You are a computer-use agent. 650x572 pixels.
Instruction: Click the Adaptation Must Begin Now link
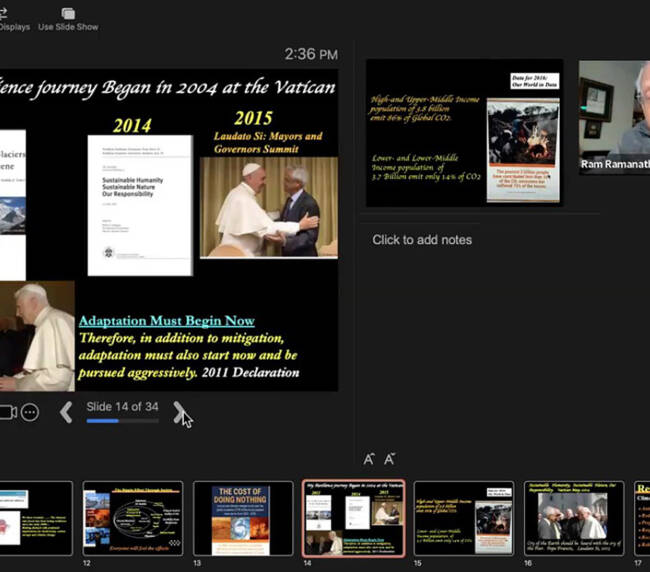(167, 321)
